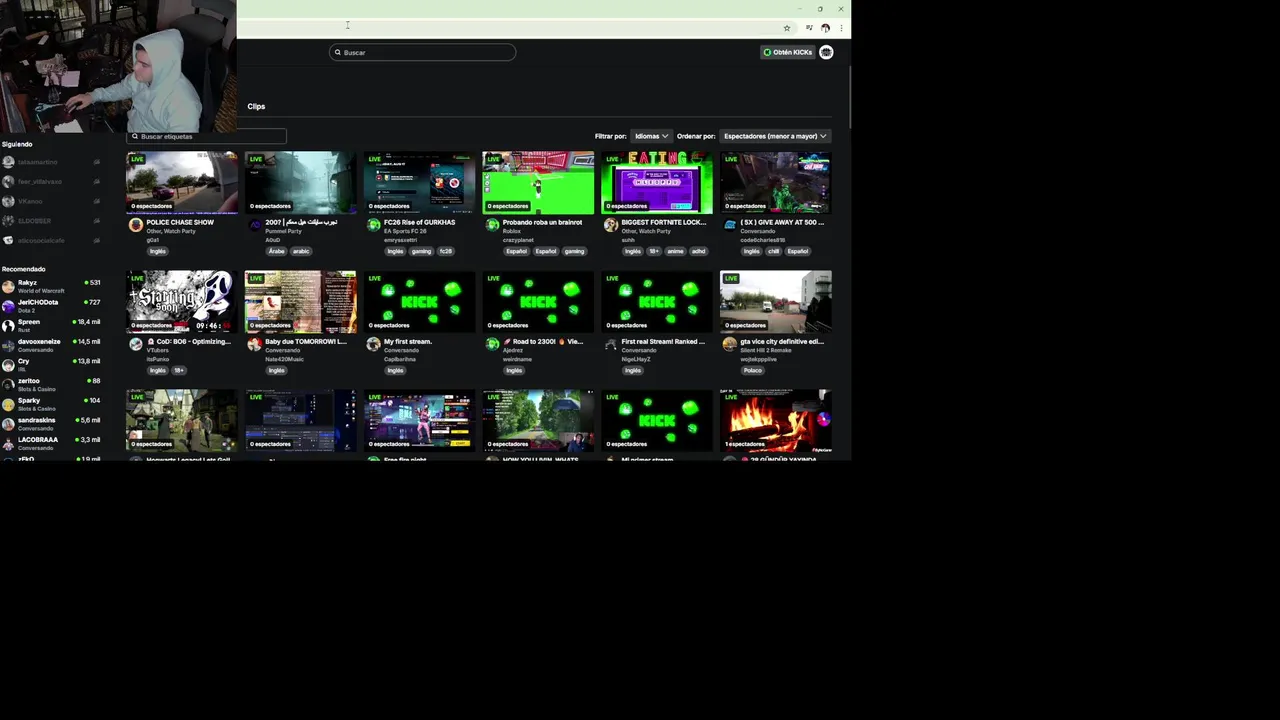Open JeriCHODota recommended channel
The image size is (1280, 720).
coord(51,305)
